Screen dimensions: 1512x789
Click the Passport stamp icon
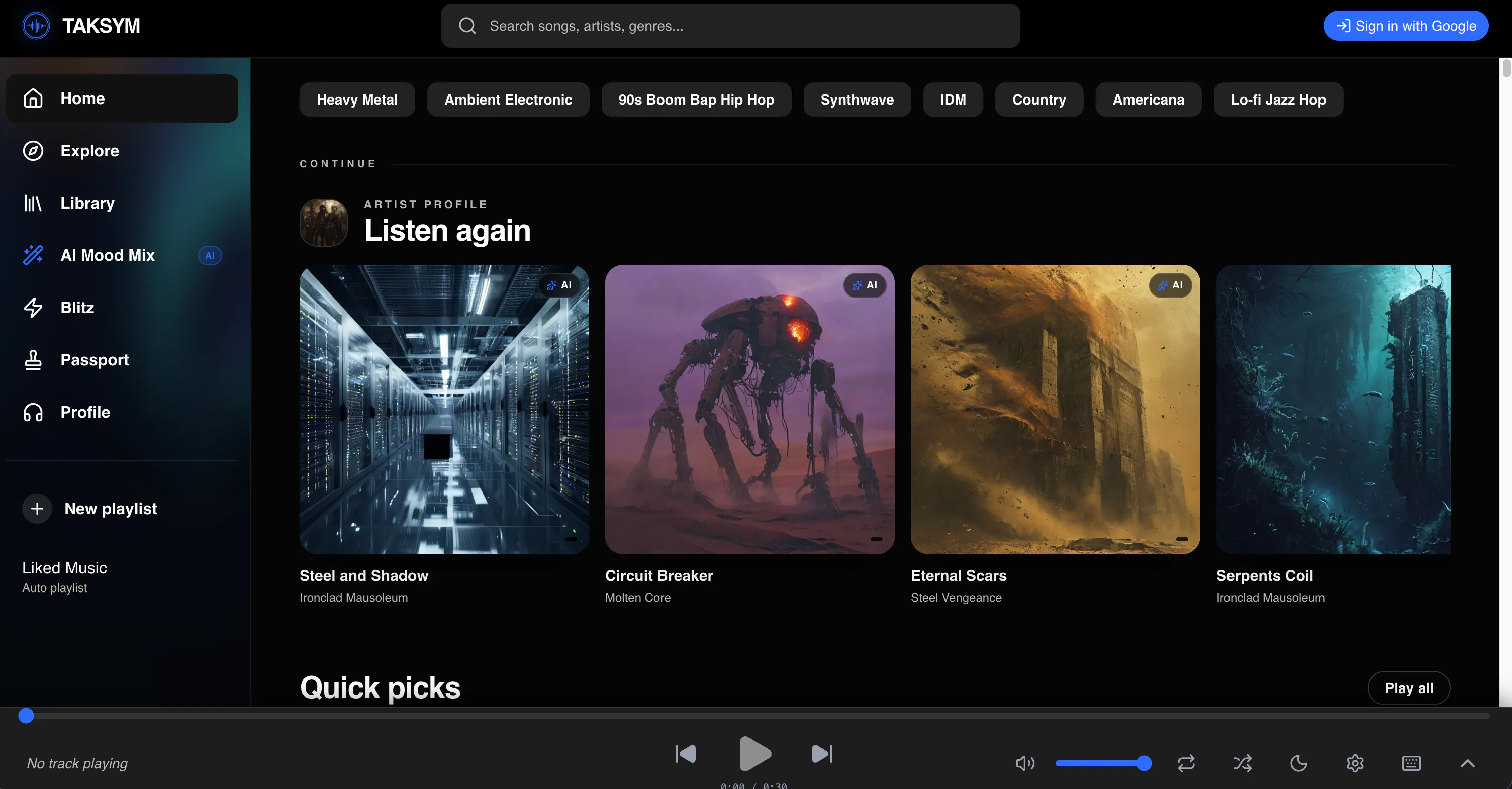33,360
